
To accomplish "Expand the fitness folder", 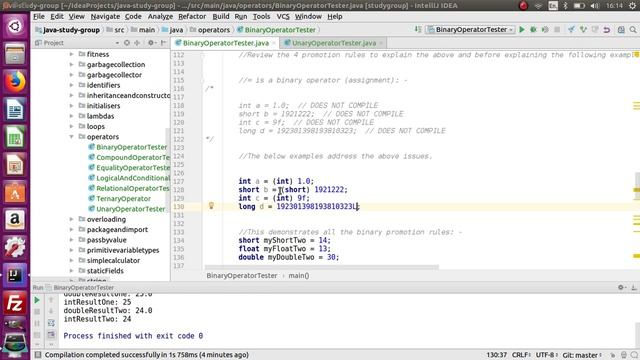I will [x=71, y=54].
